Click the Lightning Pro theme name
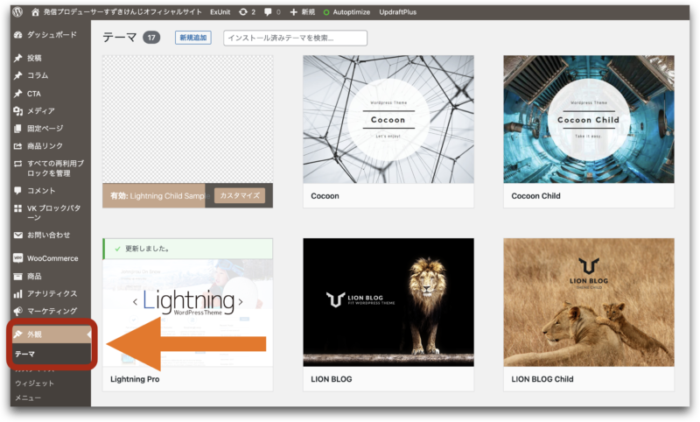Screen dimensions: 700x422 pyautogui.click(x=135, y=379)
